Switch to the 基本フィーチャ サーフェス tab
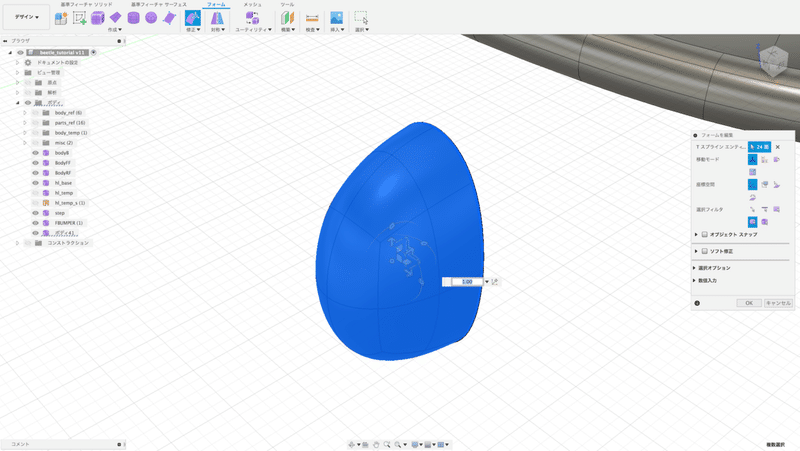 point(159,4)
